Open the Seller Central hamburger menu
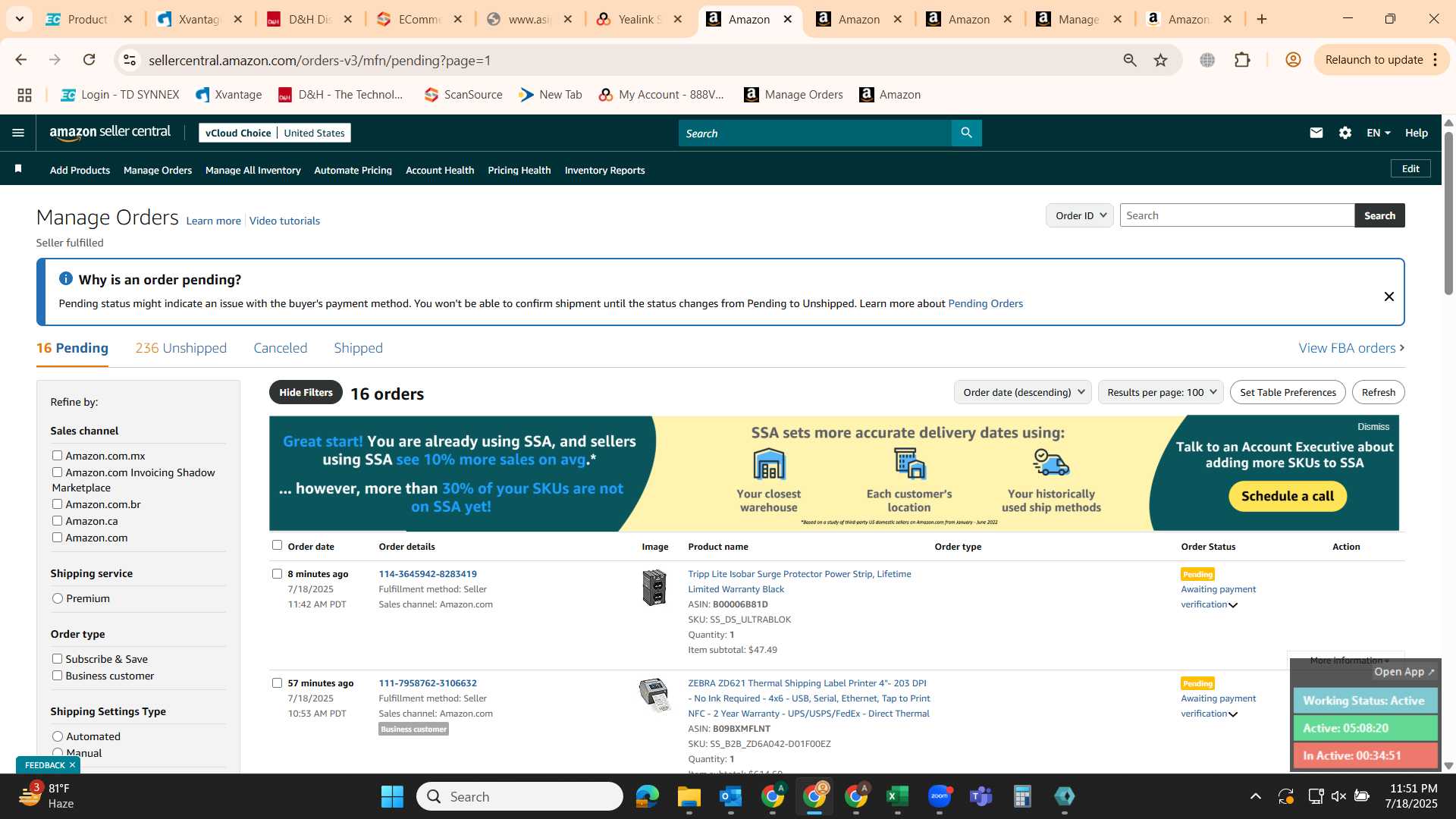The height and width of the screenshot is (819, 1456). [18, 133]
